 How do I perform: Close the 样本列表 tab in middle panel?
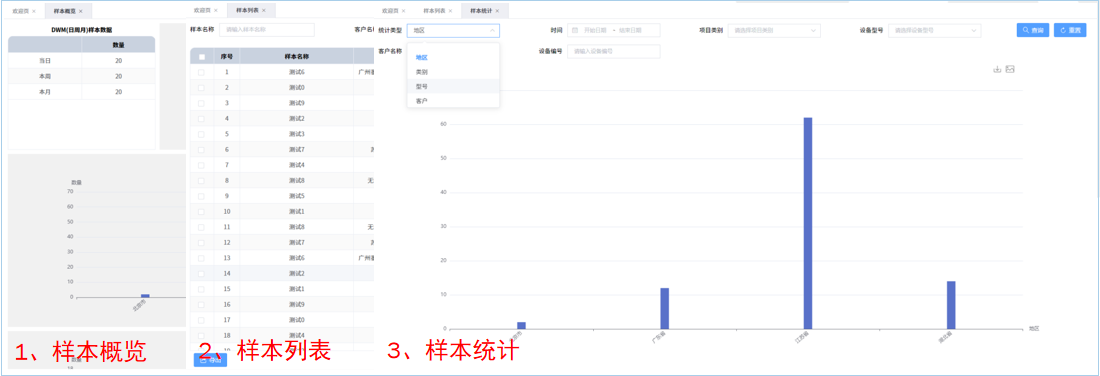(x=264, y=11)
